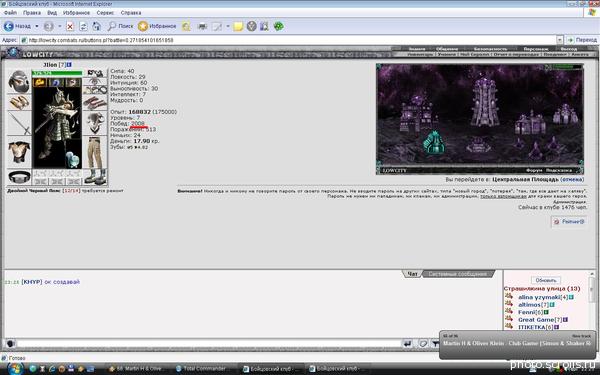
Task: Go to the browser Home page icon
Action: (x=96, y=26)
